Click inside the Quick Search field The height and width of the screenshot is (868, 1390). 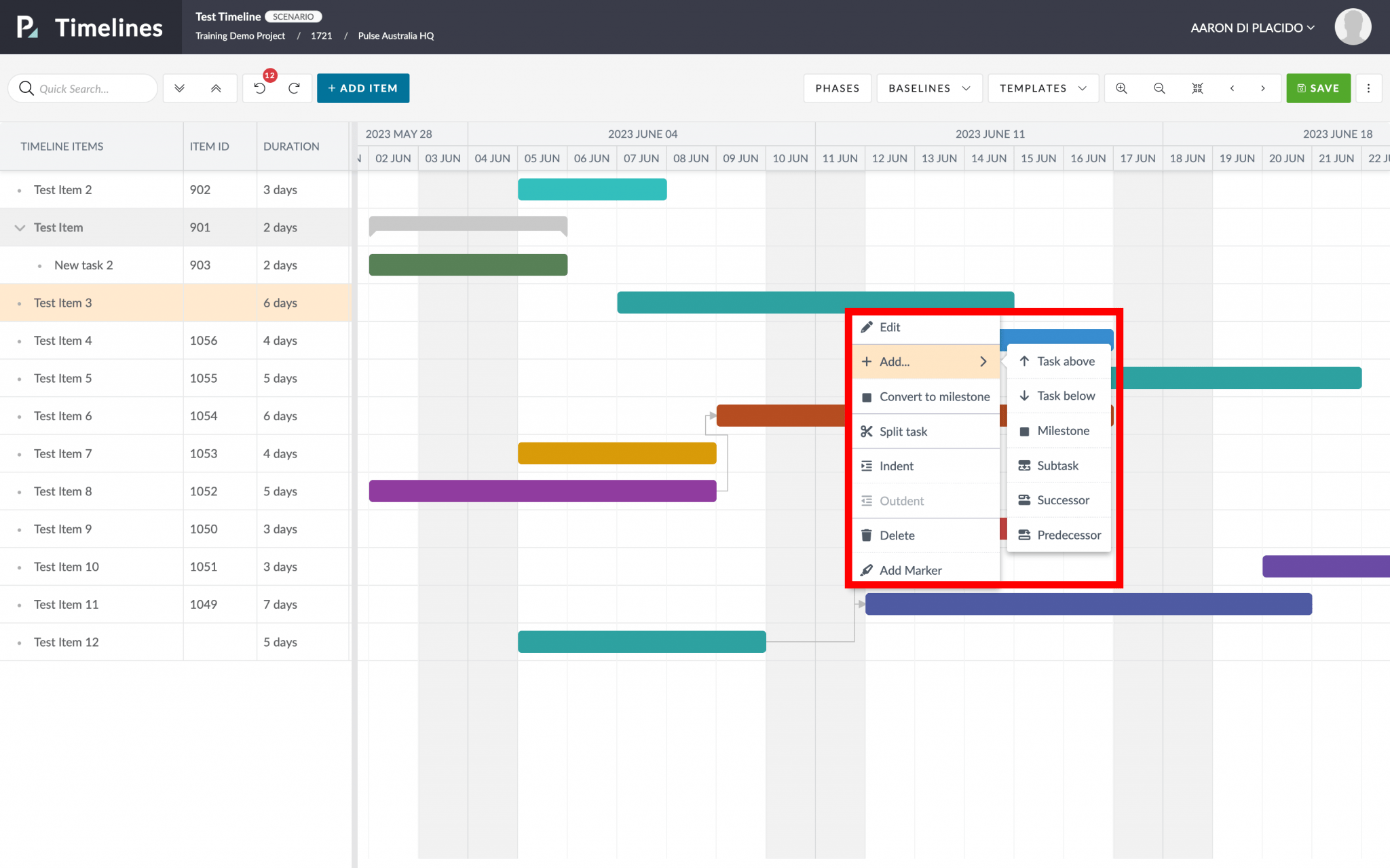coord(88,88)
